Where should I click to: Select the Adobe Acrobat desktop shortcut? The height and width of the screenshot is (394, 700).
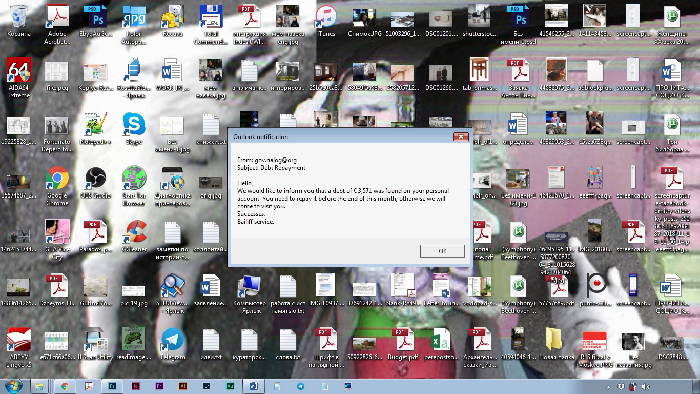[58, 25]
